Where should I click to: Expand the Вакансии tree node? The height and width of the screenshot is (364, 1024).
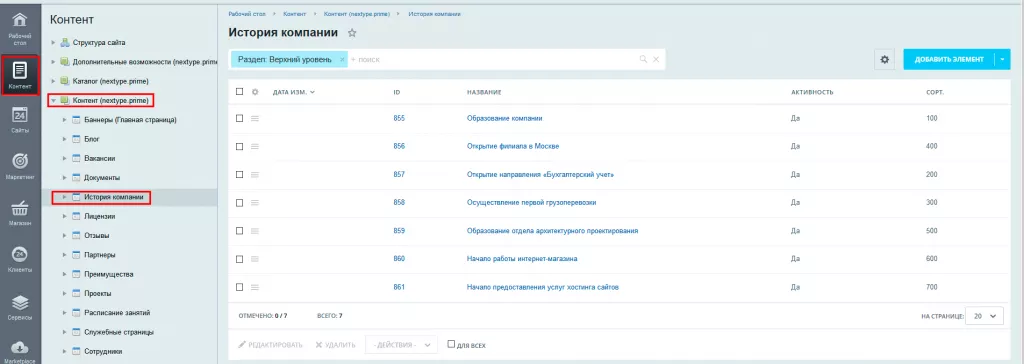pyautogui.click(x=64, y=159)
